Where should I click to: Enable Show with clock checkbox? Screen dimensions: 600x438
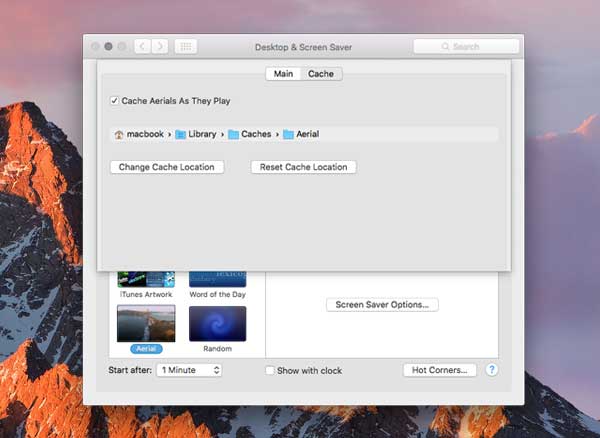(270, 370)
